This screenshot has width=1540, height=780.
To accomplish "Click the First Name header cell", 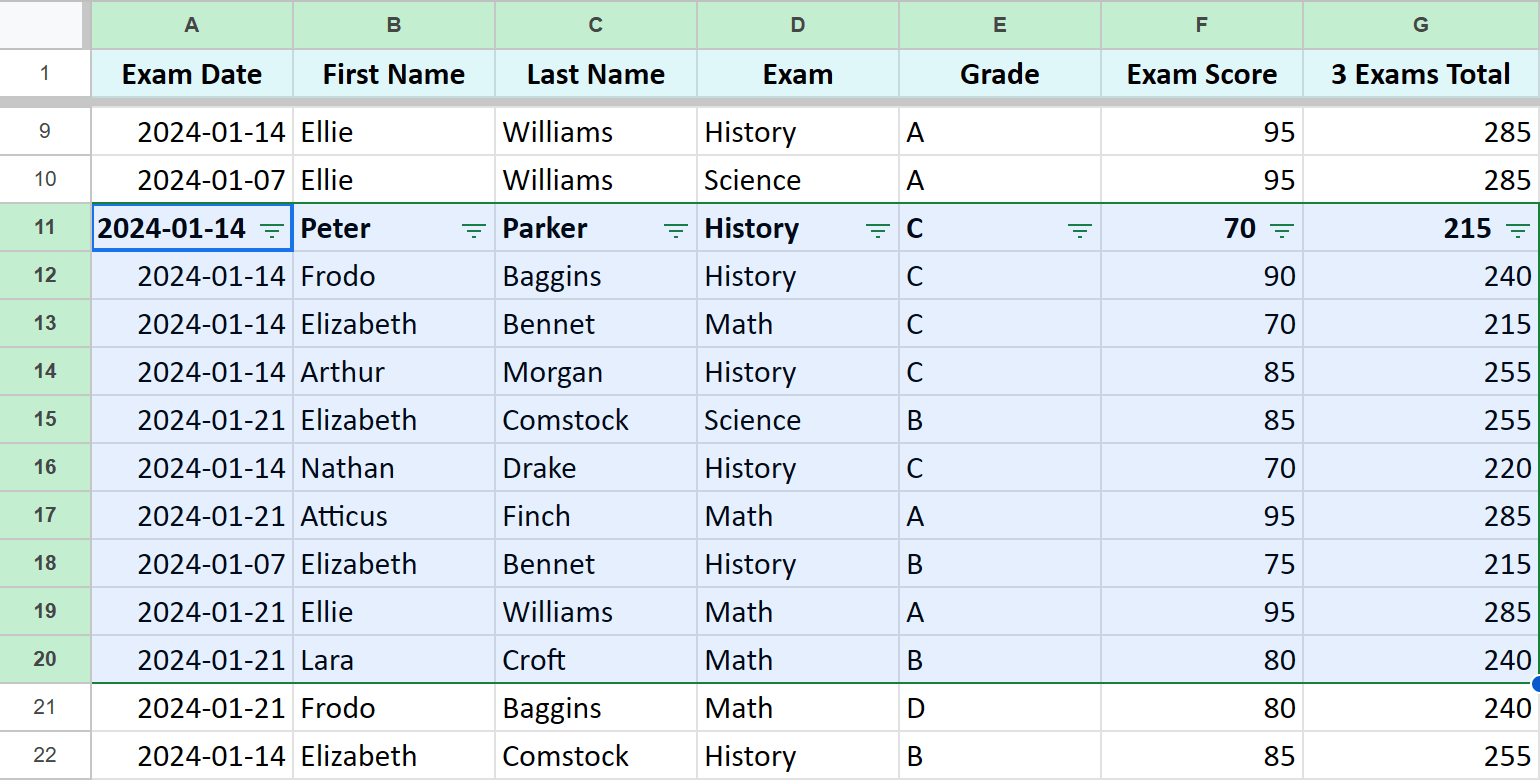I will pos(394,74).
